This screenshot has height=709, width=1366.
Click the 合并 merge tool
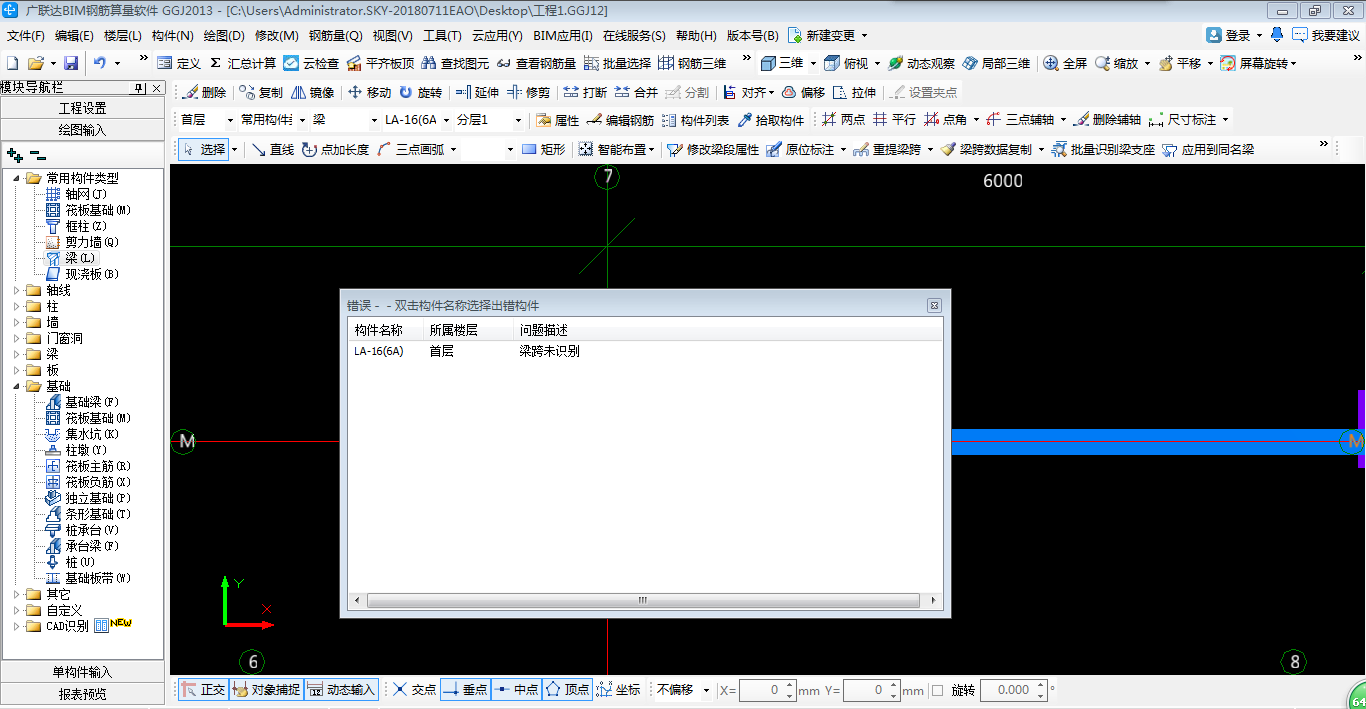point(636,92)
